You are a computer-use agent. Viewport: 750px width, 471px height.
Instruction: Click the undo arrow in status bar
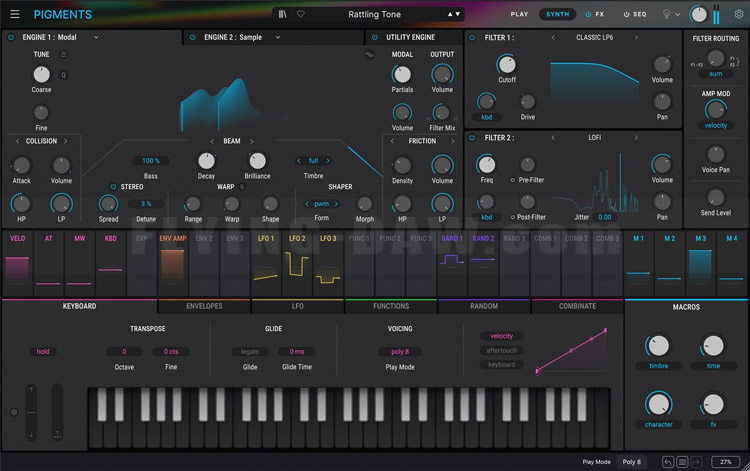tap(667, 462)
